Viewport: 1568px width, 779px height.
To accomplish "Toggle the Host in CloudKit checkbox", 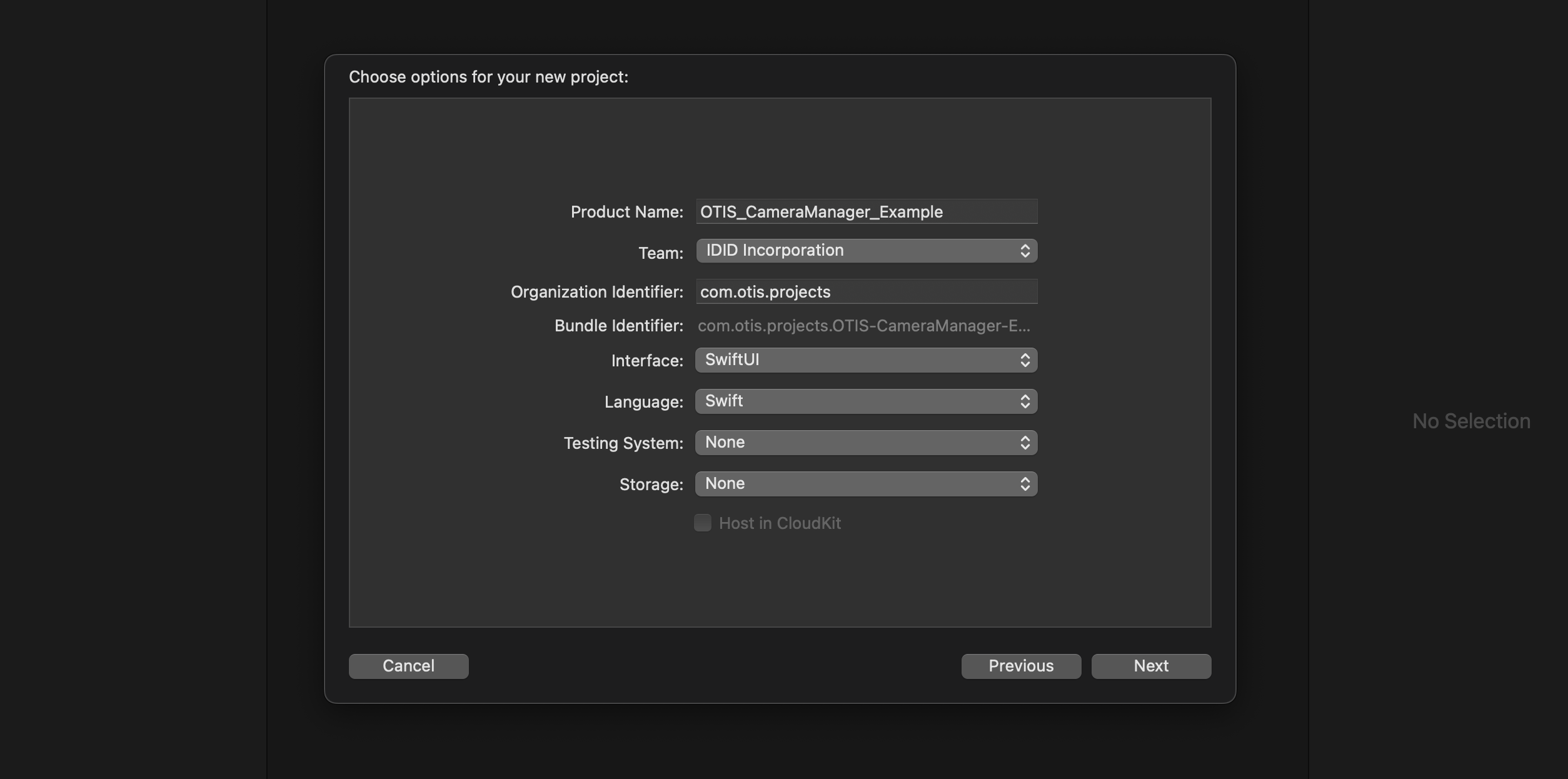I will click(703, 523).
